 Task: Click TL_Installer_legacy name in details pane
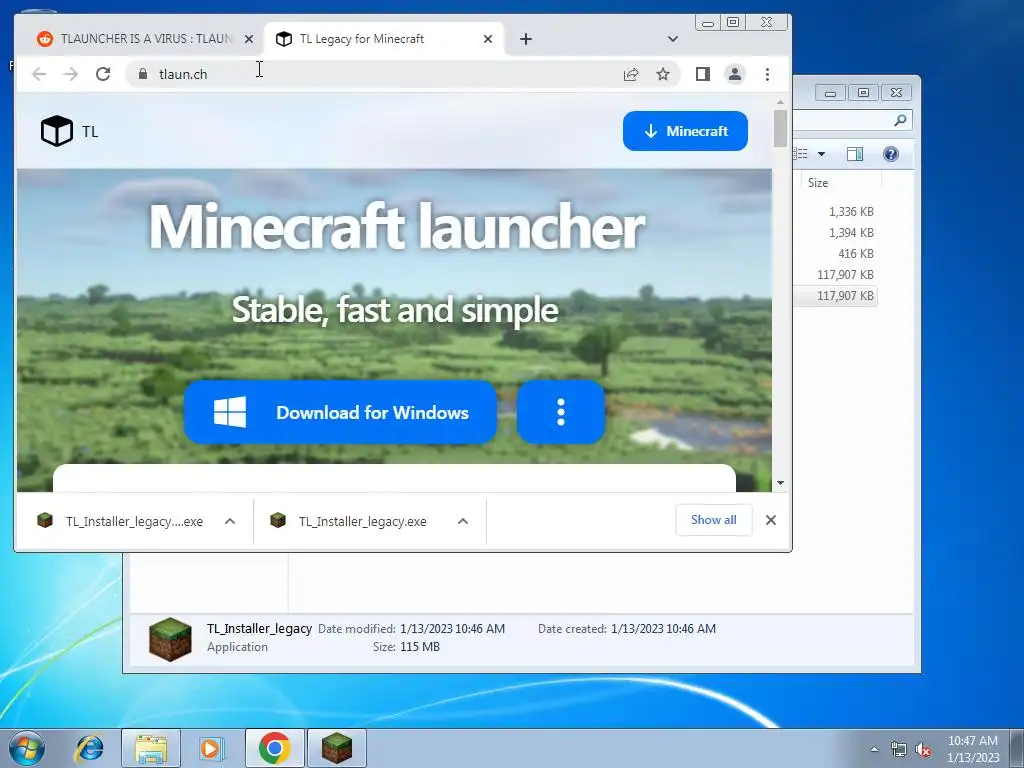tap(259, 628)
